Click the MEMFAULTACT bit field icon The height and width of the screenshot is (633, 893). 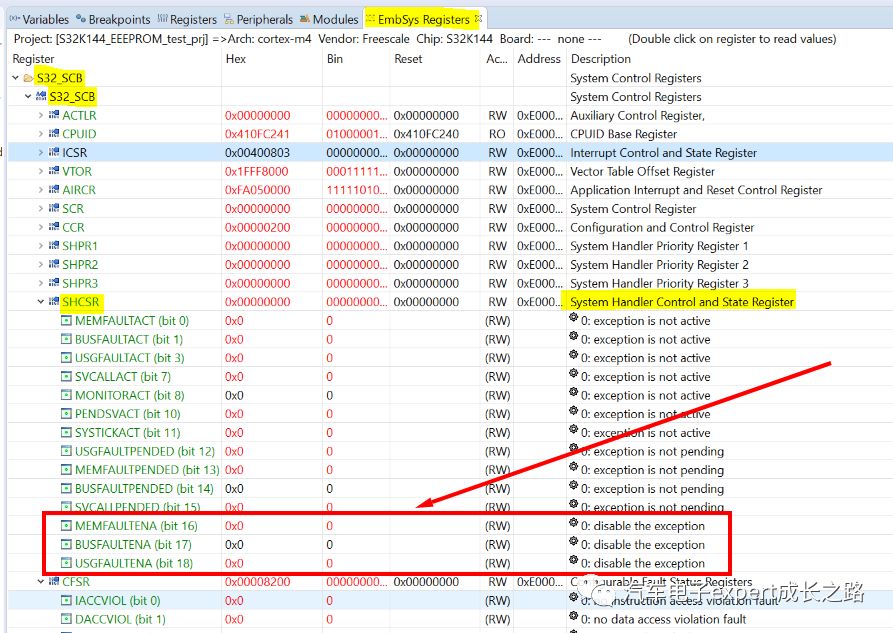(x=67, y=321)
